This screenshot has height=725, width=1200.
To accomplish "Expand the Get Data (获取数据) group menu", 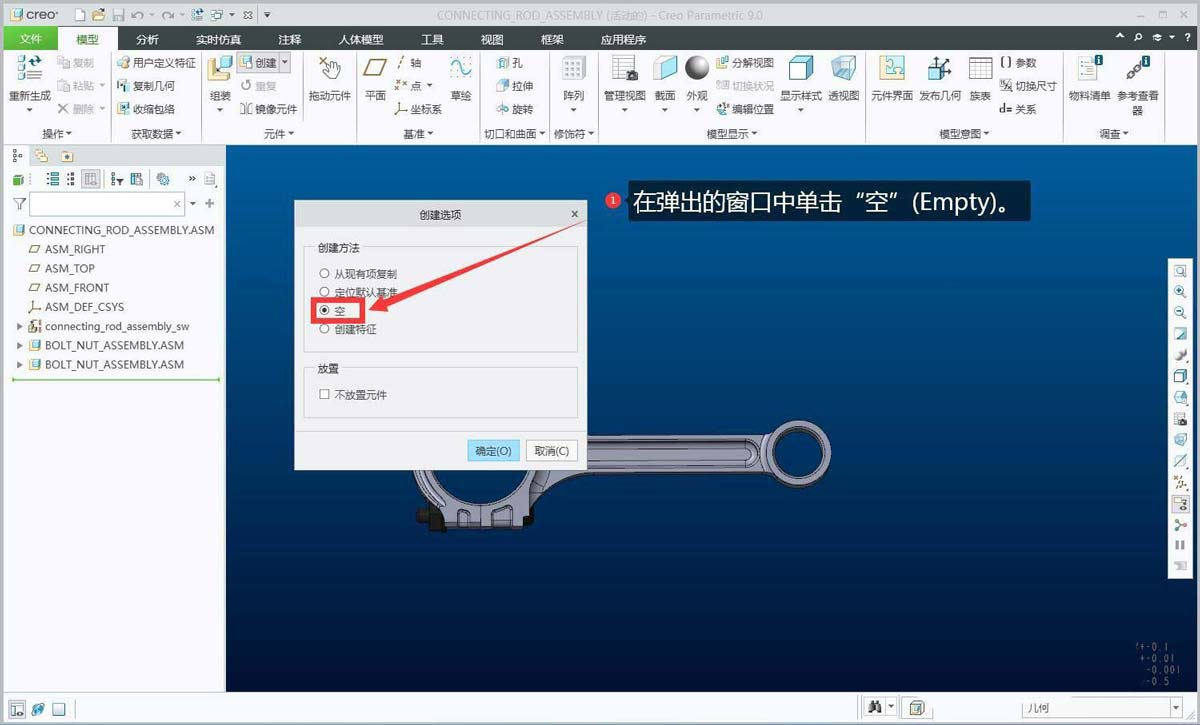I will click(157, 134).
